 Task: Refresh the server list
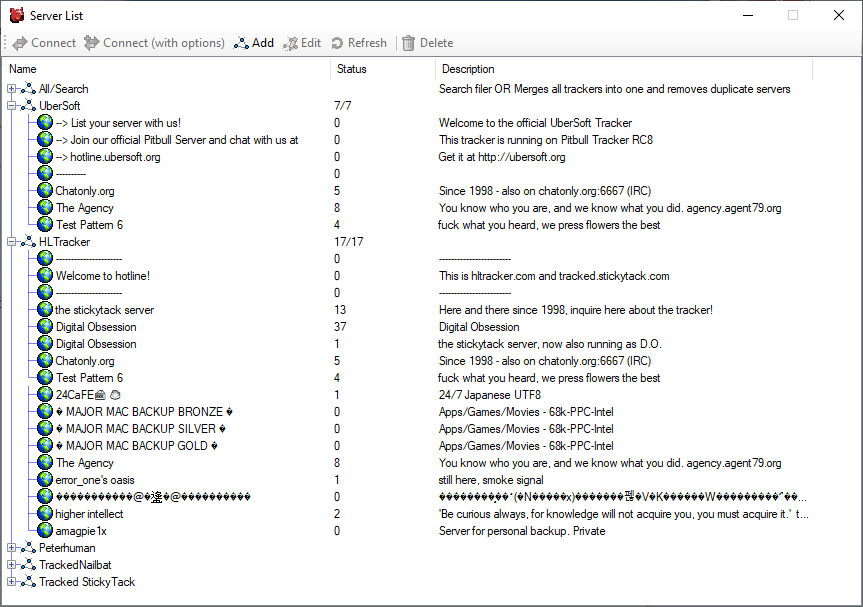click(359, 43)
